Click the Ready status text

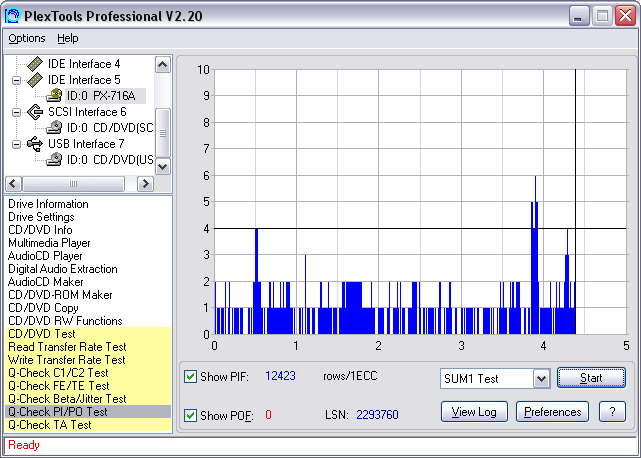coord(24,445)
